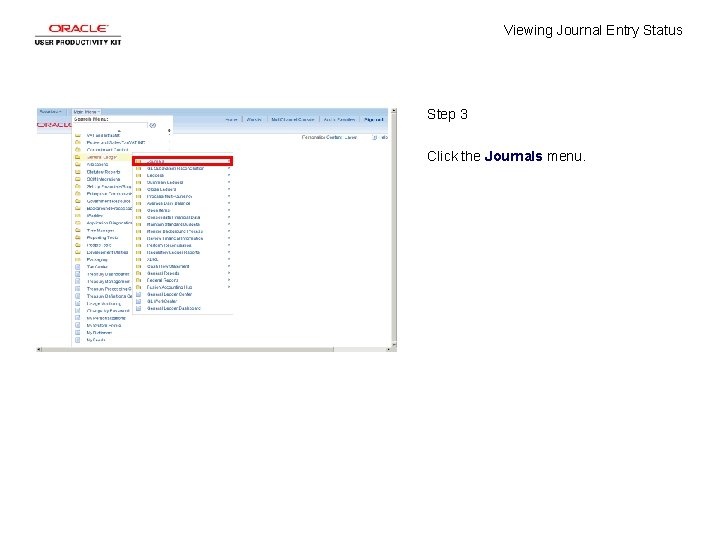The image size is (720, 540).
Task: Open the MultiChannel Console link
Action: (x=292, y=119)
